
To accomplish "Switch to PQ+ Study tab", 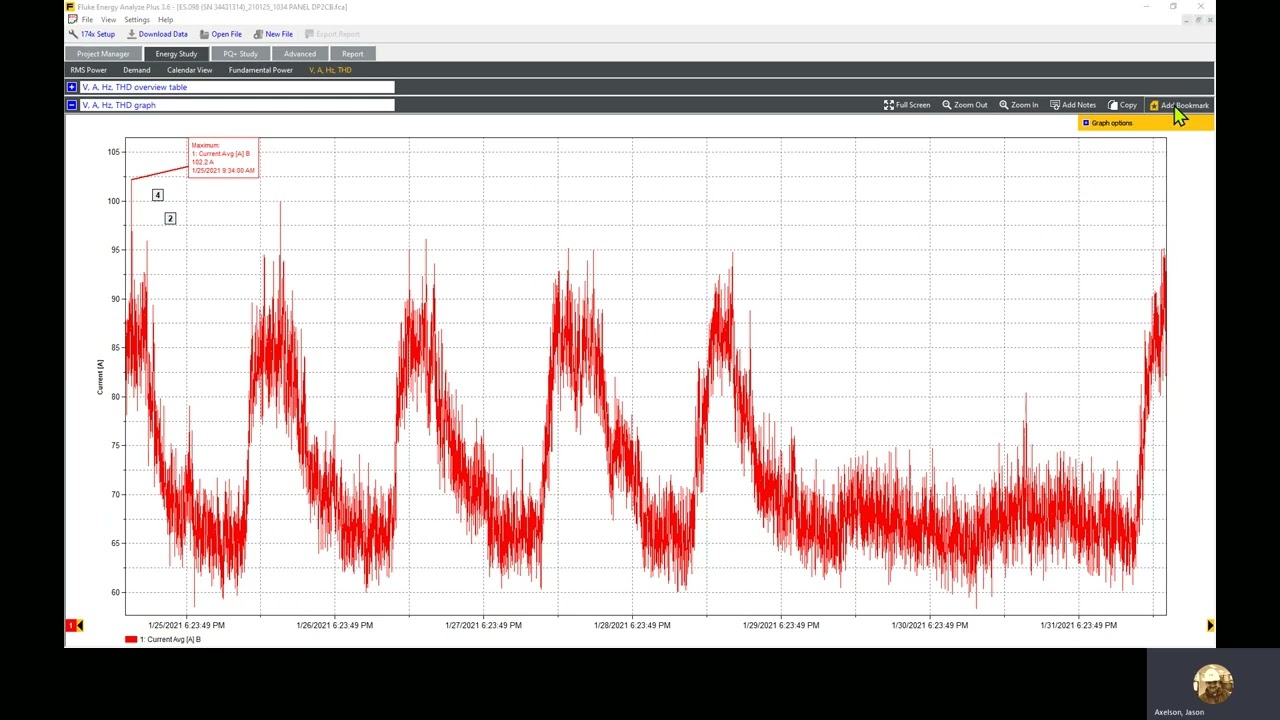I will (x=240, y=54).
